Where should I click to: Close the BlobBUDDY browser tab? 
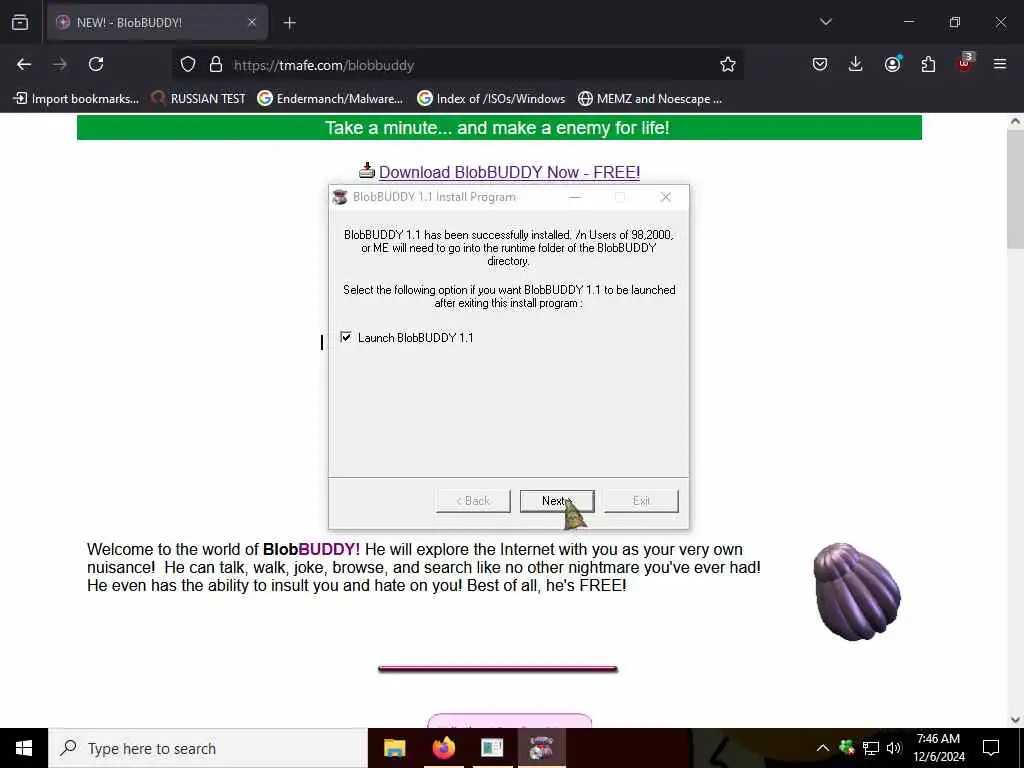pos(251,23)
